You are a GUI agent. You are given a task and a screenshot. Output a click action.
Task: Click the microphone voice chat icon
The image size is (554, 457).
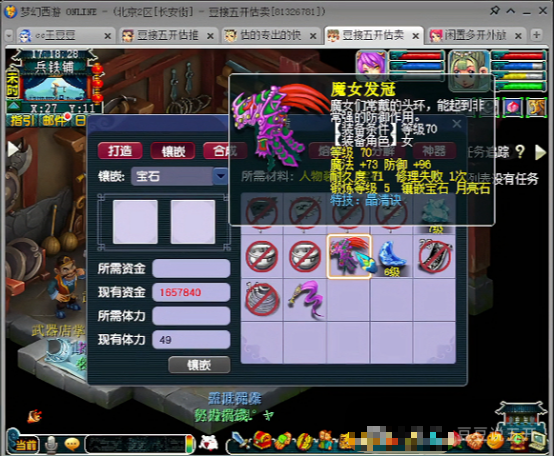point(52,444)
